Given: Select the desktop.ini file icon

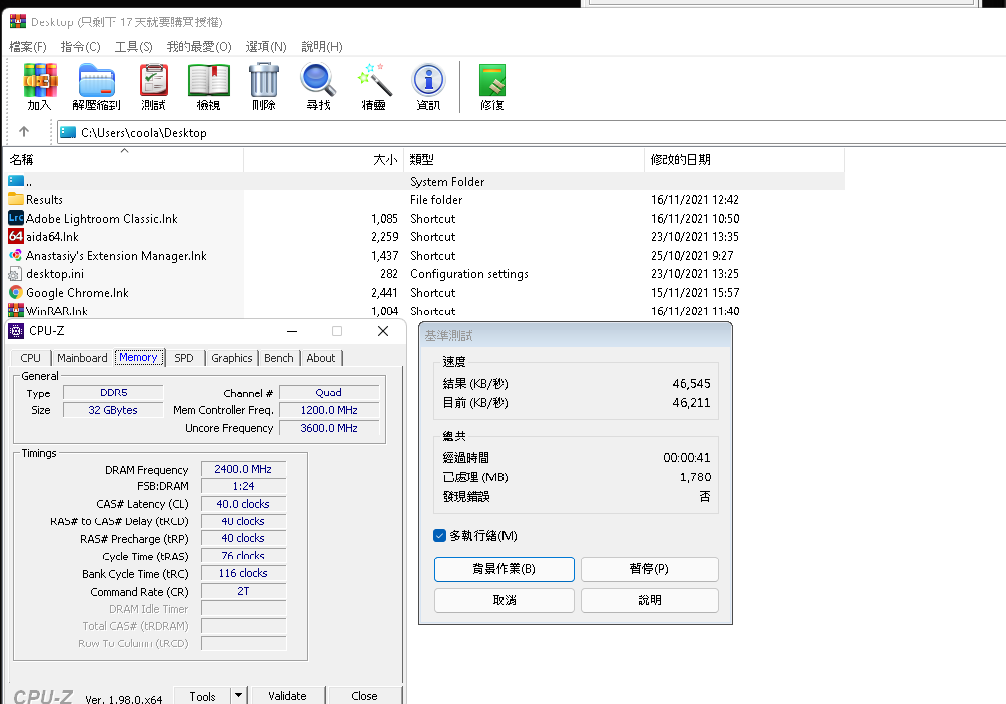Looking at the screenshot, I should [x=15, y=274].
